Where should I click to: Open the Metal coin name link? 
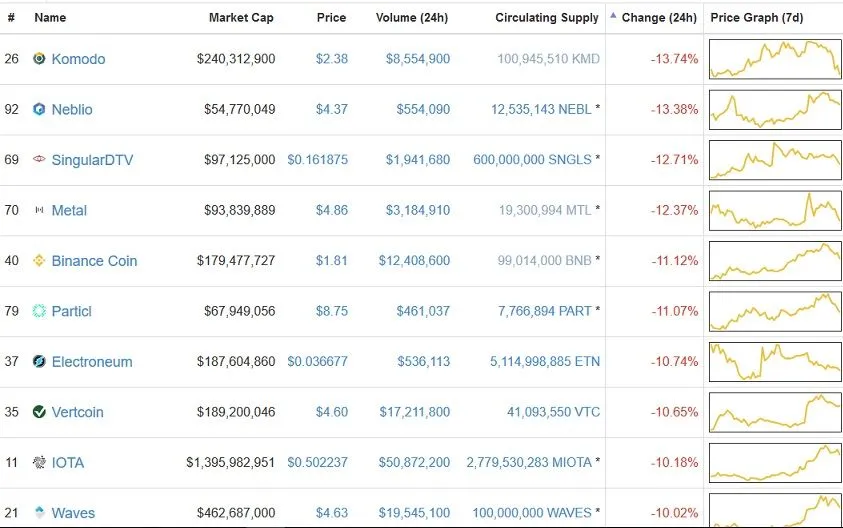click(x=69, y=210)
